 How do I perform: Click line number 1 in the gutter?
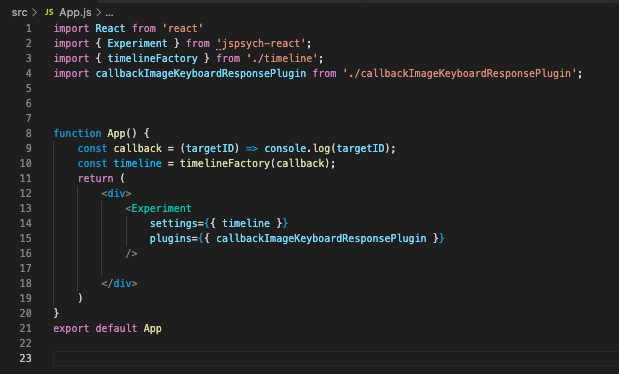pyautogui.click(x=28, y=28)
